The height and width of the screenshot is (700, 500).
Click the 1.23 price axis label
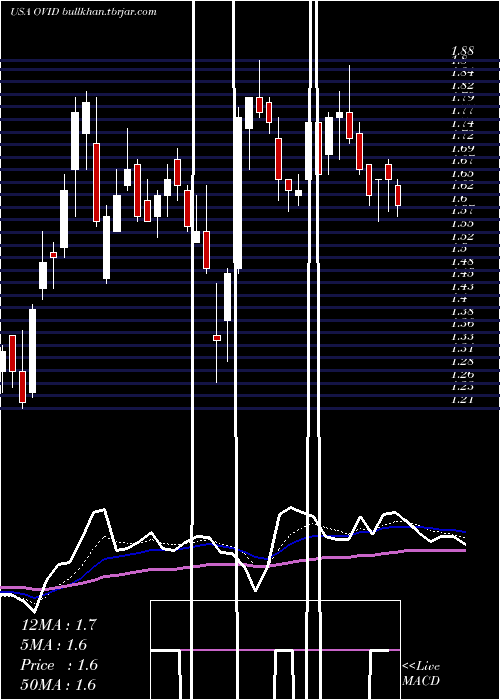point(462,387)
